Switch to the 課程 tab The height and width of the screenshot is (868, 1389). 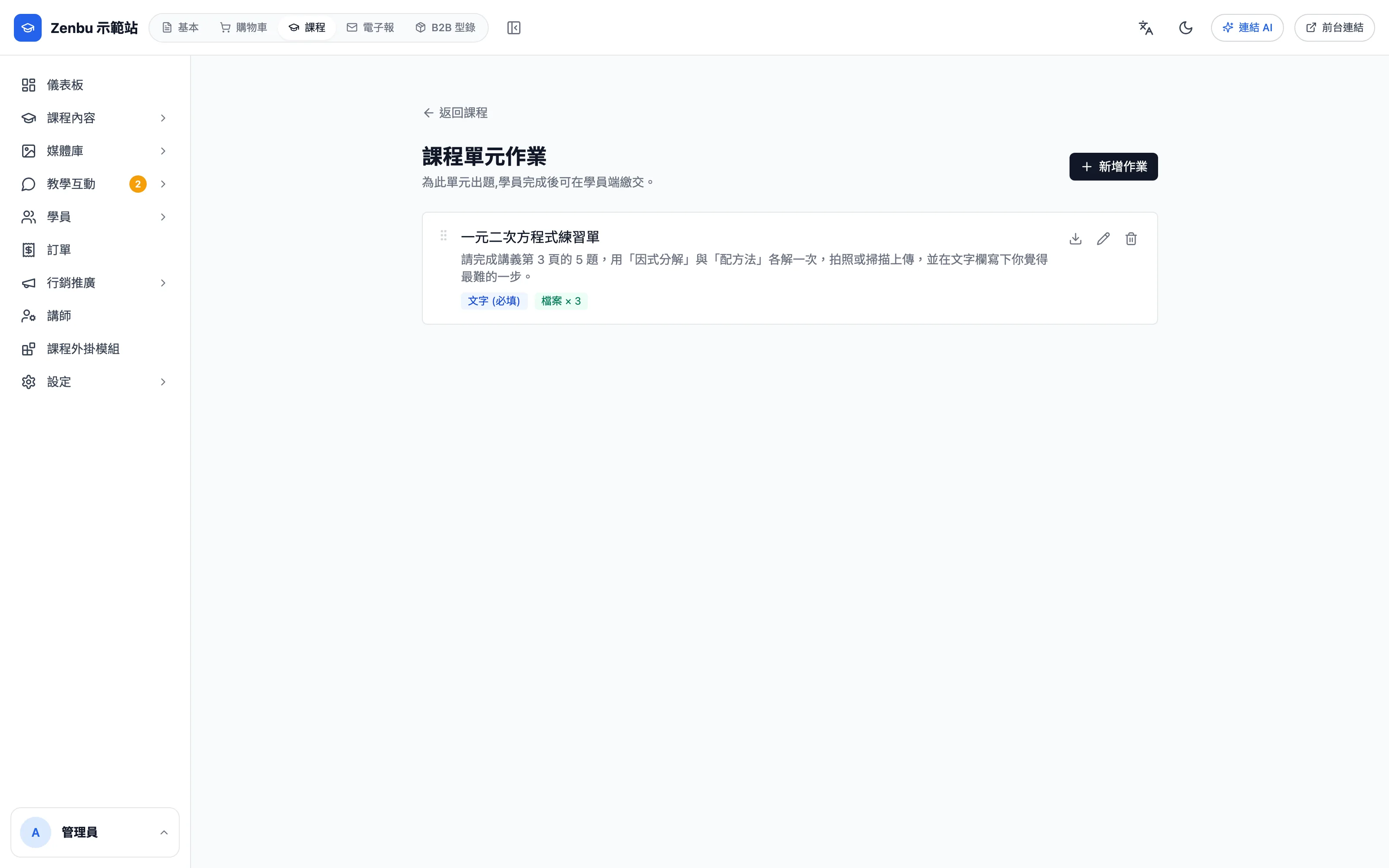point(307,27)
